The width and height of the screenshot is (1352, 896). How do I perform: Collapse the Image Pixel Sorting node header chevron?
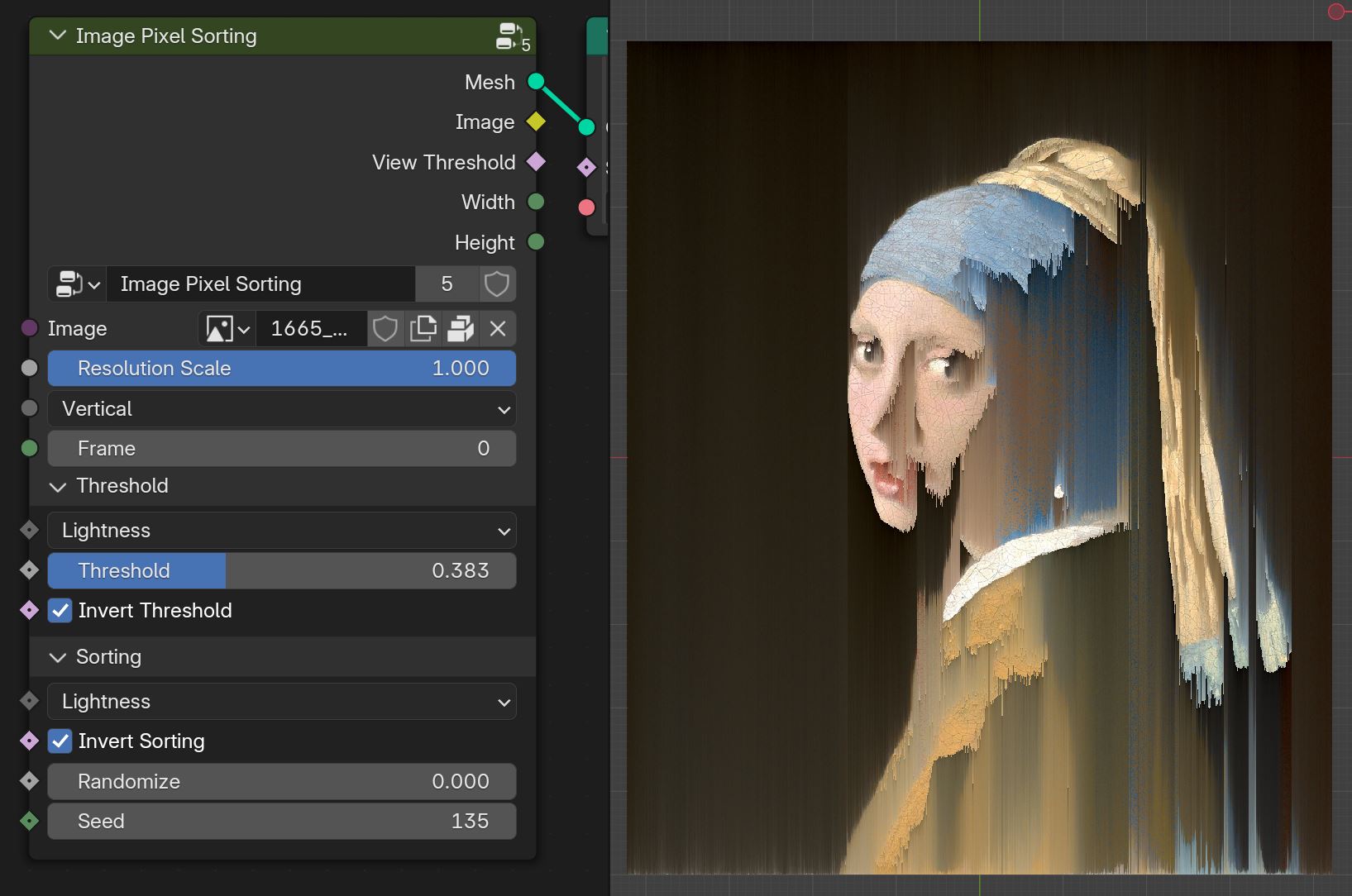click(x=57, y=36)
